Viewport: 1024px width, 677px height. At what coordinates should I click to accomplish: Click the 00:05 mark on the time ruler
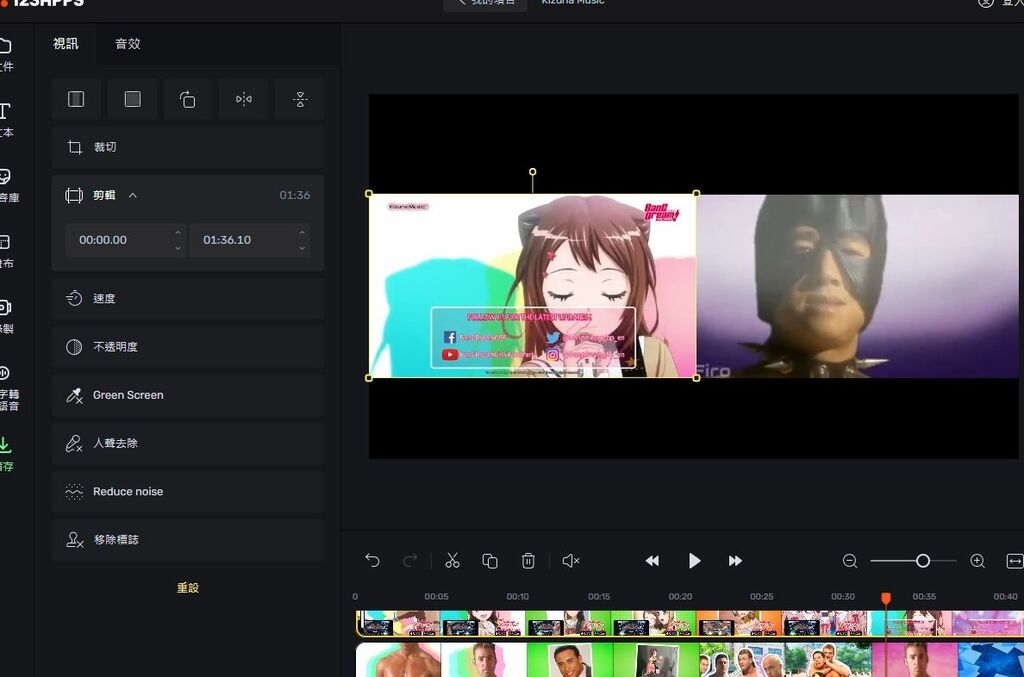436,597
